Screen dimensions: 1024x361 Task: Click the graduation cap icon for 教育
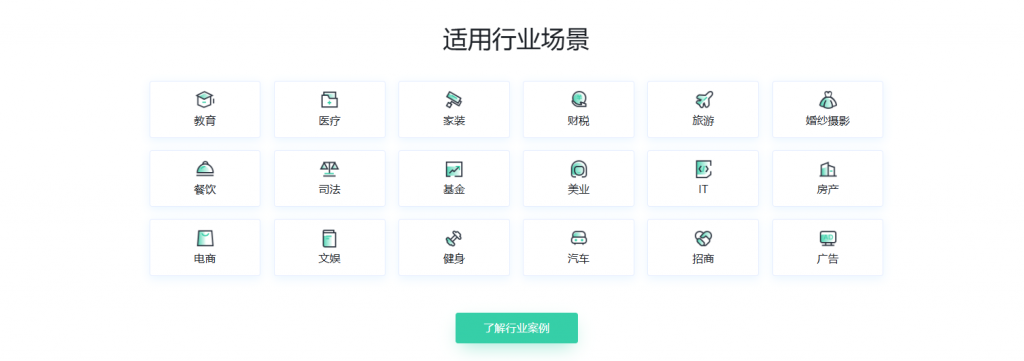(x=205, y=100)
